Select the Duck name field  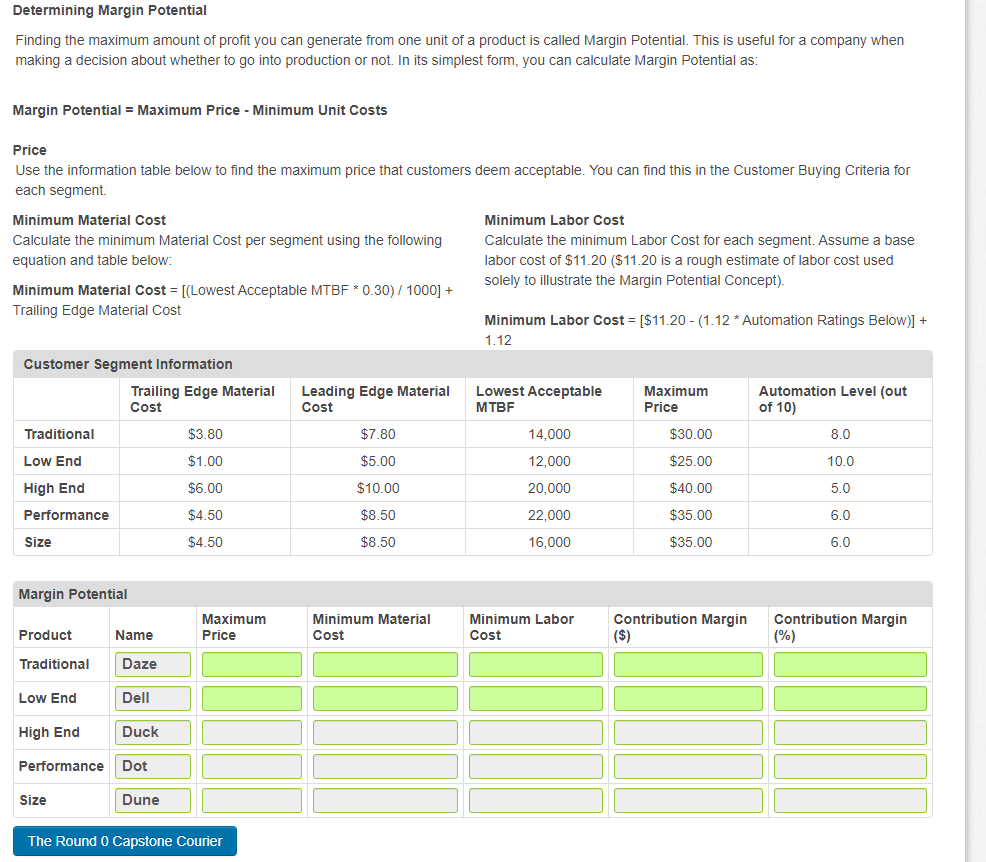pyautogui.click(x=152, y=731)
